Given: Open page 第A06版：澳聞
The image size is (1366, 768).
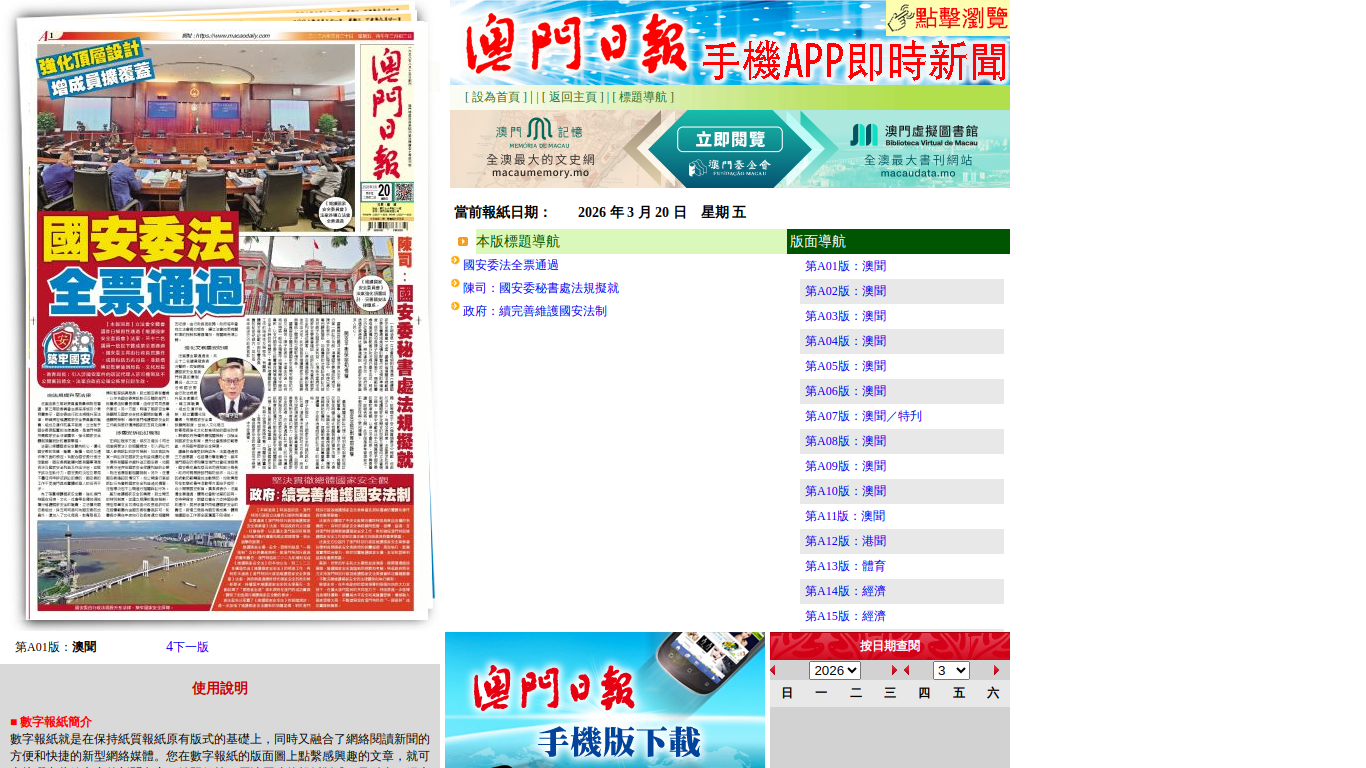Looking at the screenshot, I should pyautogui.click(x=845, y=391).
